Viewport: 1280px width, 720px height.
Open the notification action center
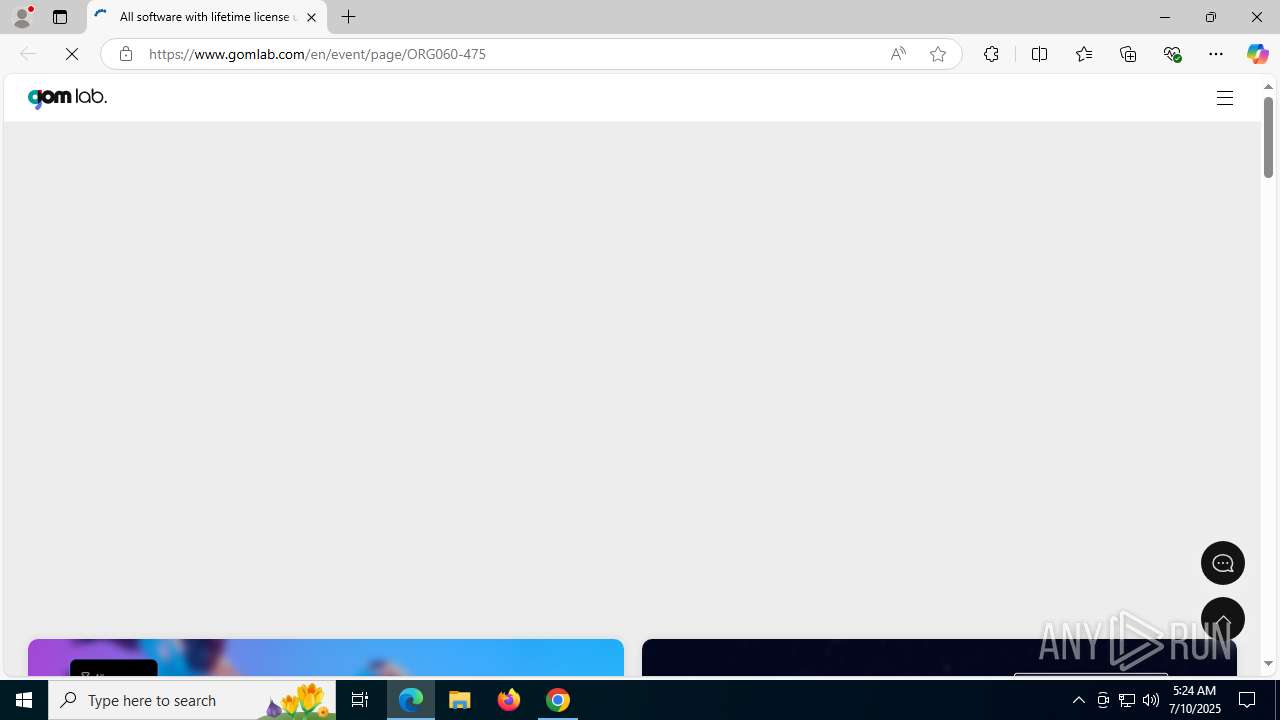click(1248, 700)
